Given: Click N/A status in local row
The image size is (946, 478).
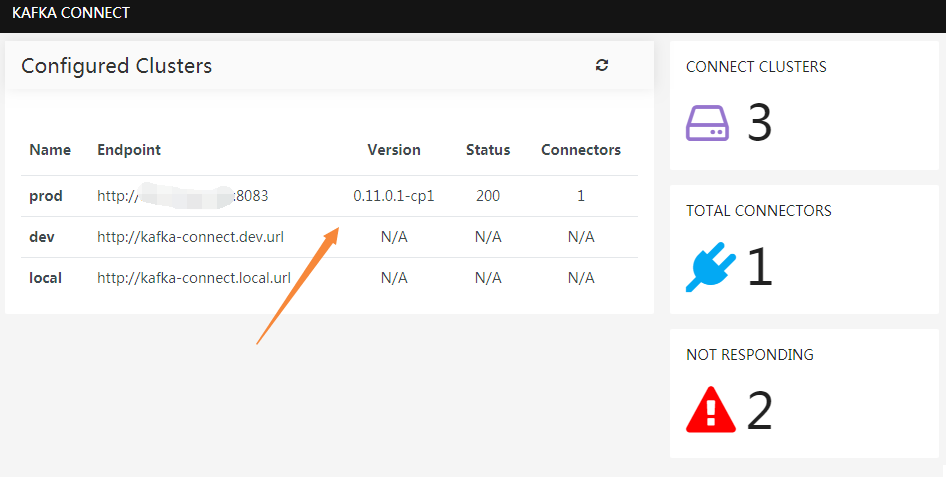Looking at the screenshot, I should 488,278.
